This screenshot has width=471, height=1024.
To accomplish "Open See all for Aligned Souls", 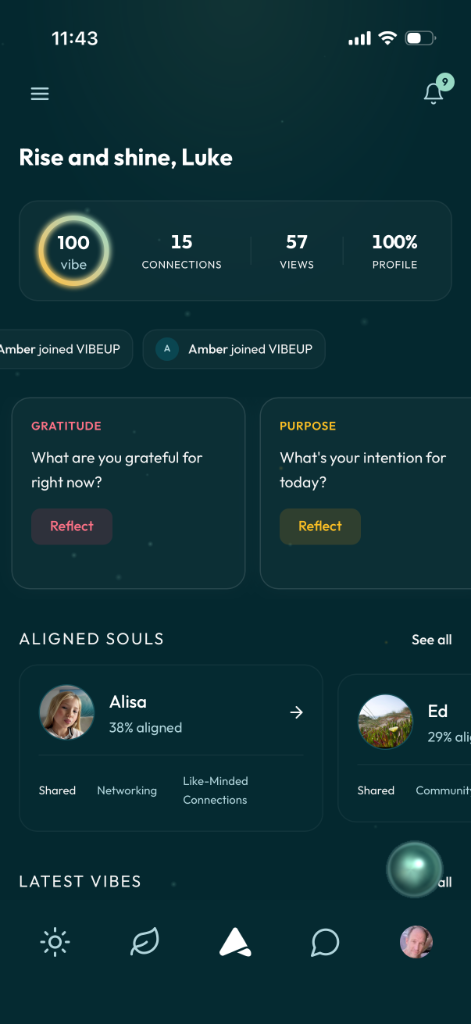I will 431,640.
